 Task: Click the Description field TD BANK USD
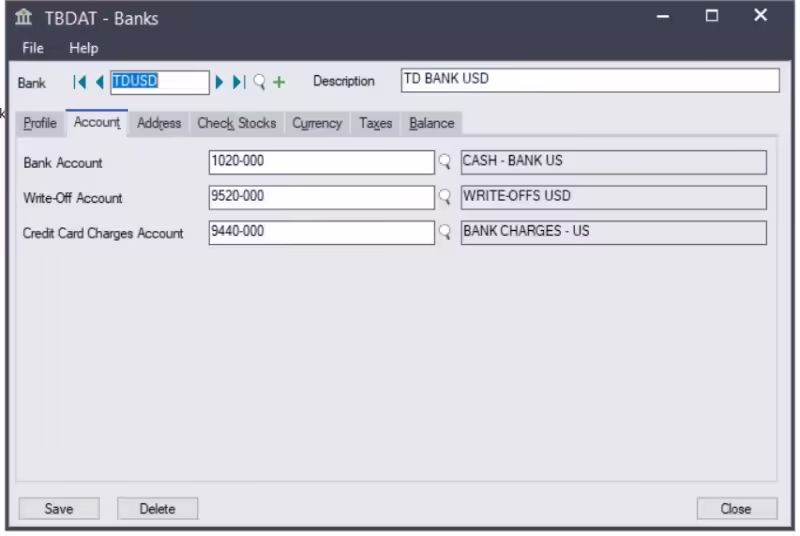click(590, 80)
